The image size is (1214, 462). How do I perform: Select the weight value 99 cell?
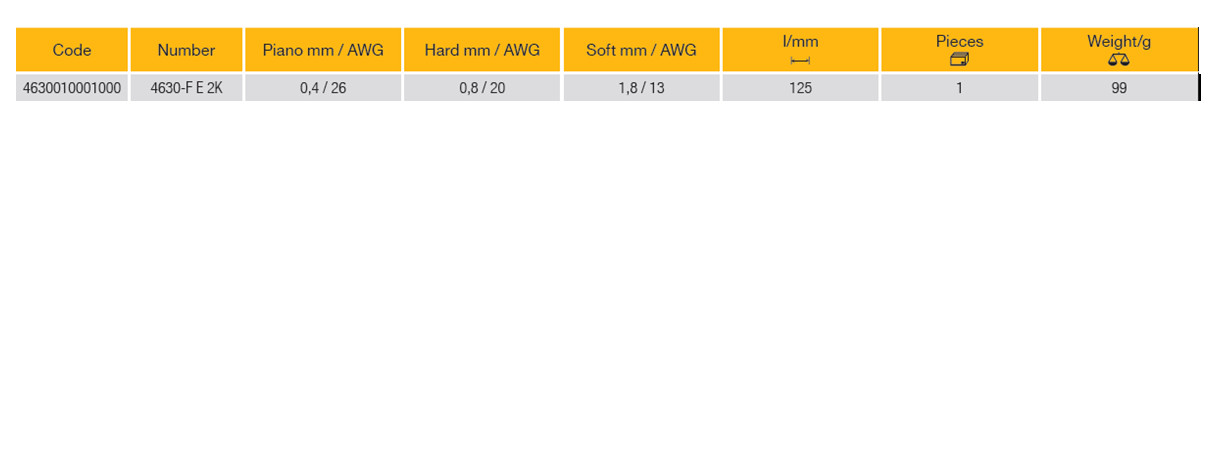[1119, 88]
